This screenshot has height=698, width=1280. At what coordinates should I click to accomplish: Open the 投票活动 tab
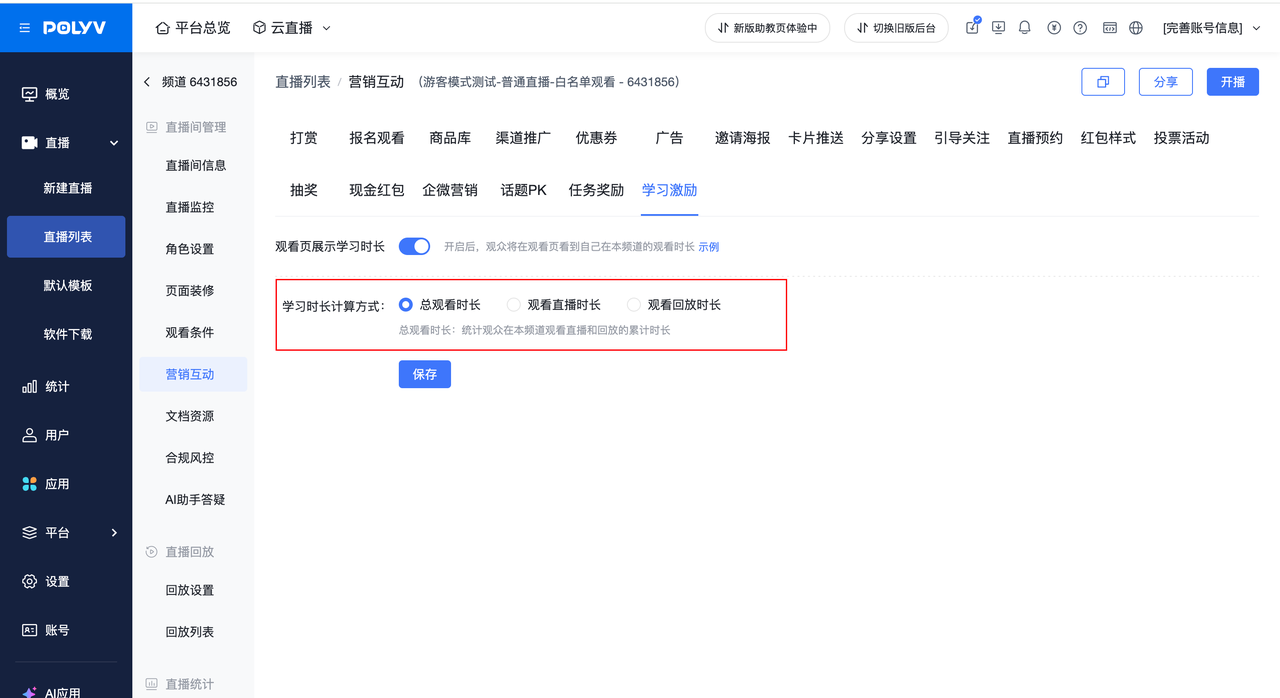coord(1182,138)
